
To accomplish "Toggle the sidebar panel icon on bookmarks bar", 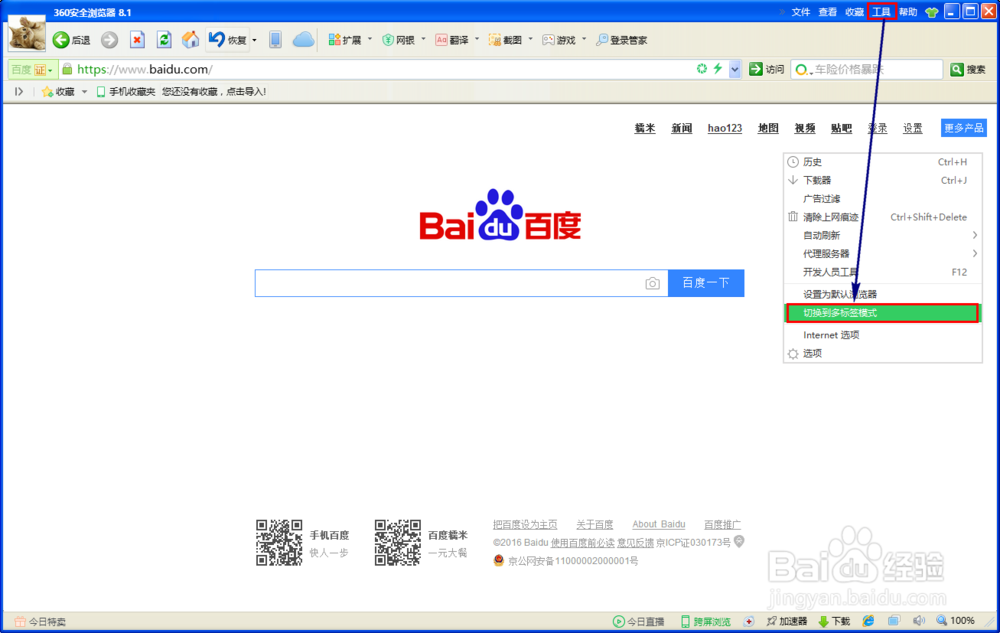I will point(18,92).
